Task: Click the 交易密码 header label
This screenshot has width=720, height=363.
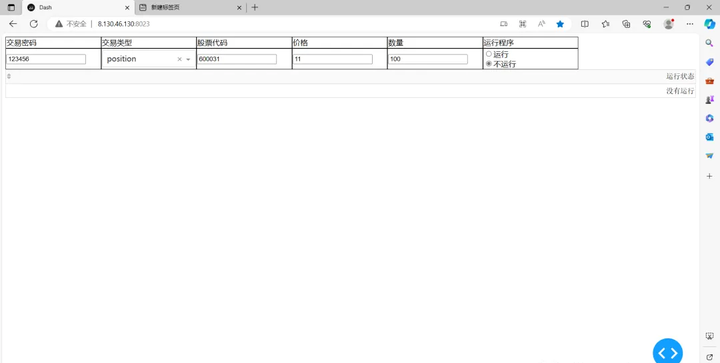Action: coord(21,43)
